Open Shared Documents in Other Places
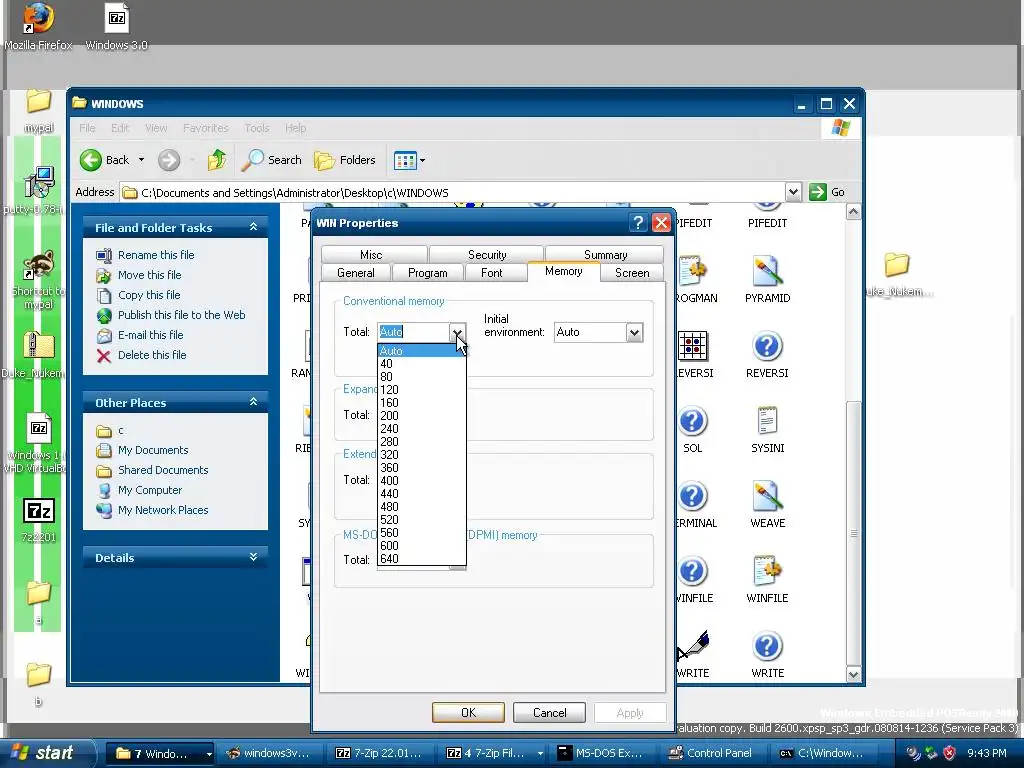 (x=163, y=470)
